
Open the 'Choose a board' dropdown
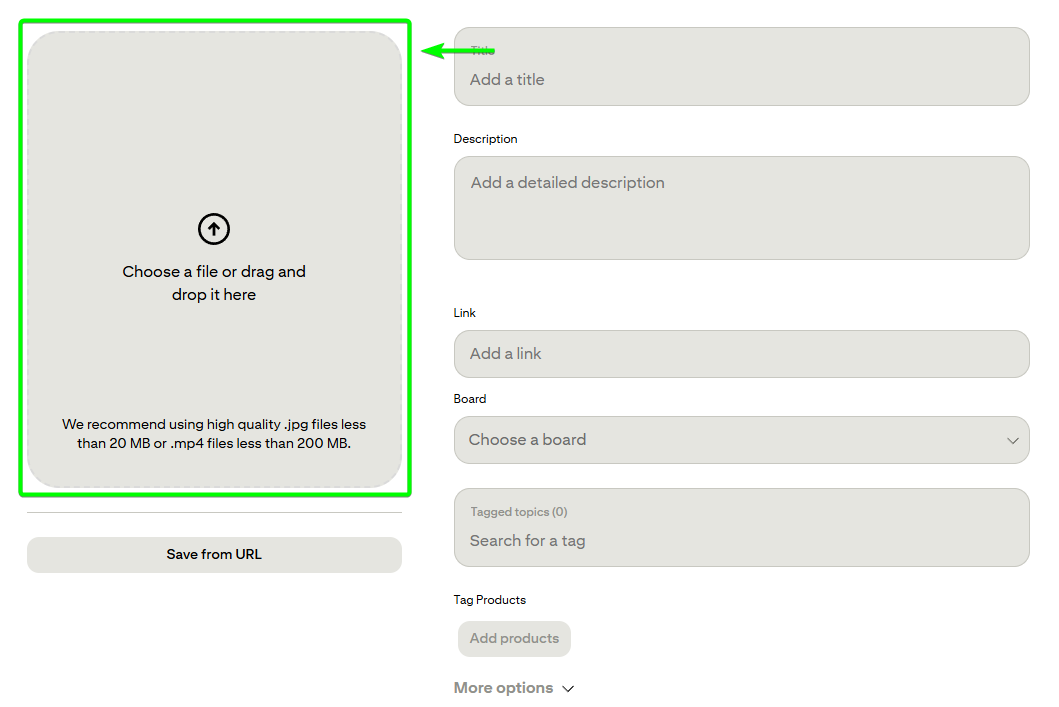[x=740, y=440]
